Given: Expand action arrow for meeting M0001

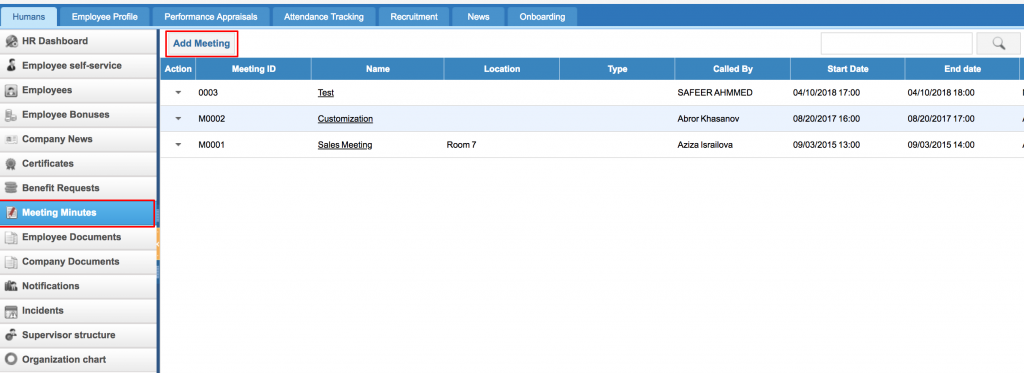Looking at the screenshot, I should [178, 145].
